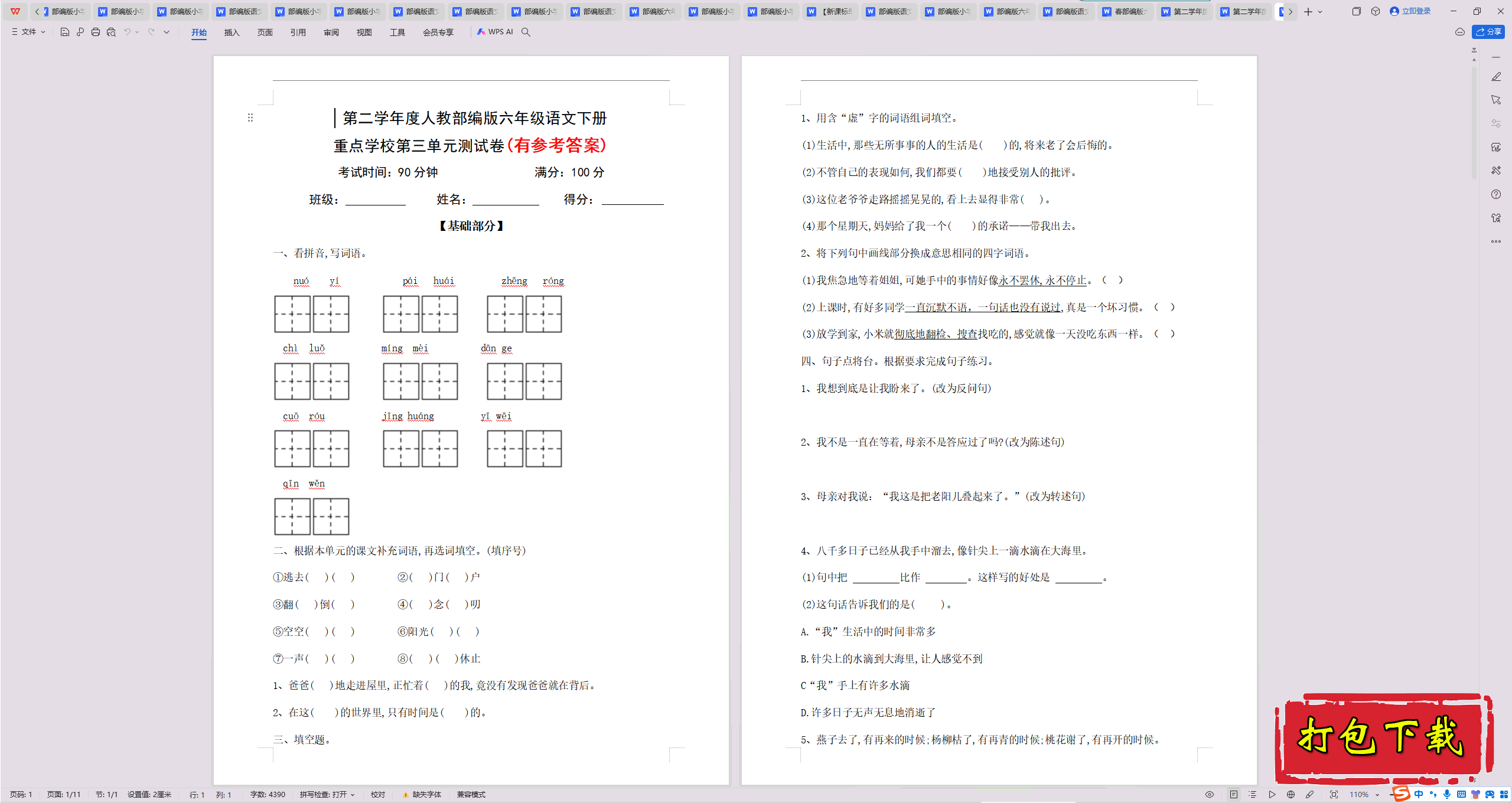The image size is (1512, 803).
Task: Click the Sogou 中 input mode indicator
Action: pos(1419,794)
